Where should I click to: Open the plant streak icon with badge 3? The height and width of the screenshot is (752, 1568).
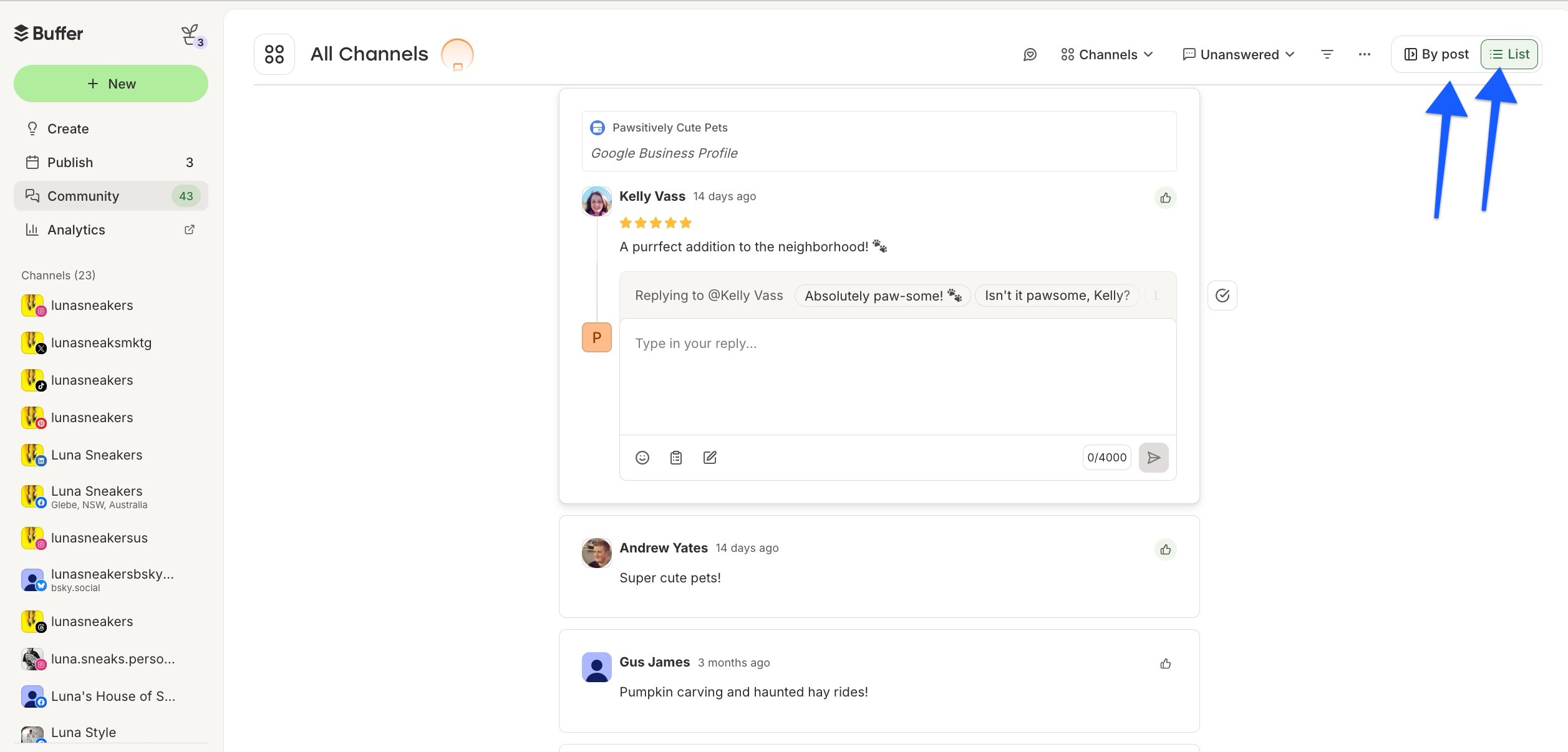point(193,36)
